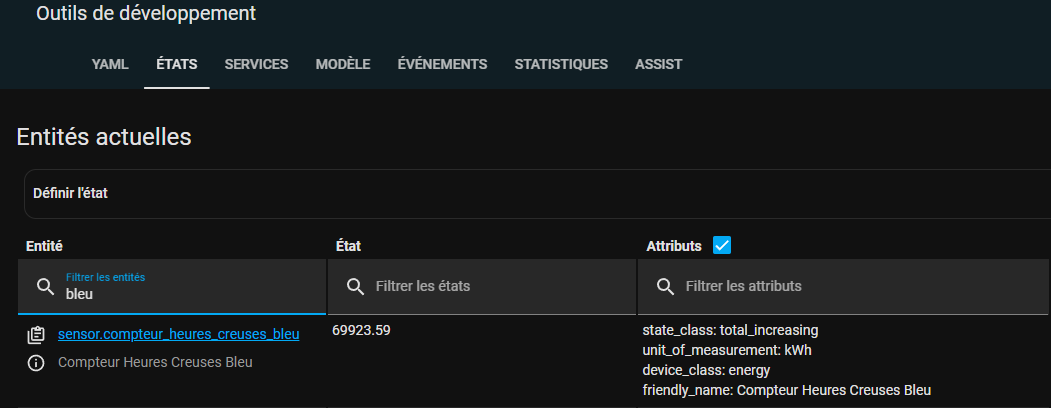
Task: Click into the Filtrer les attributs field
Action: click(x=843, y=287)
